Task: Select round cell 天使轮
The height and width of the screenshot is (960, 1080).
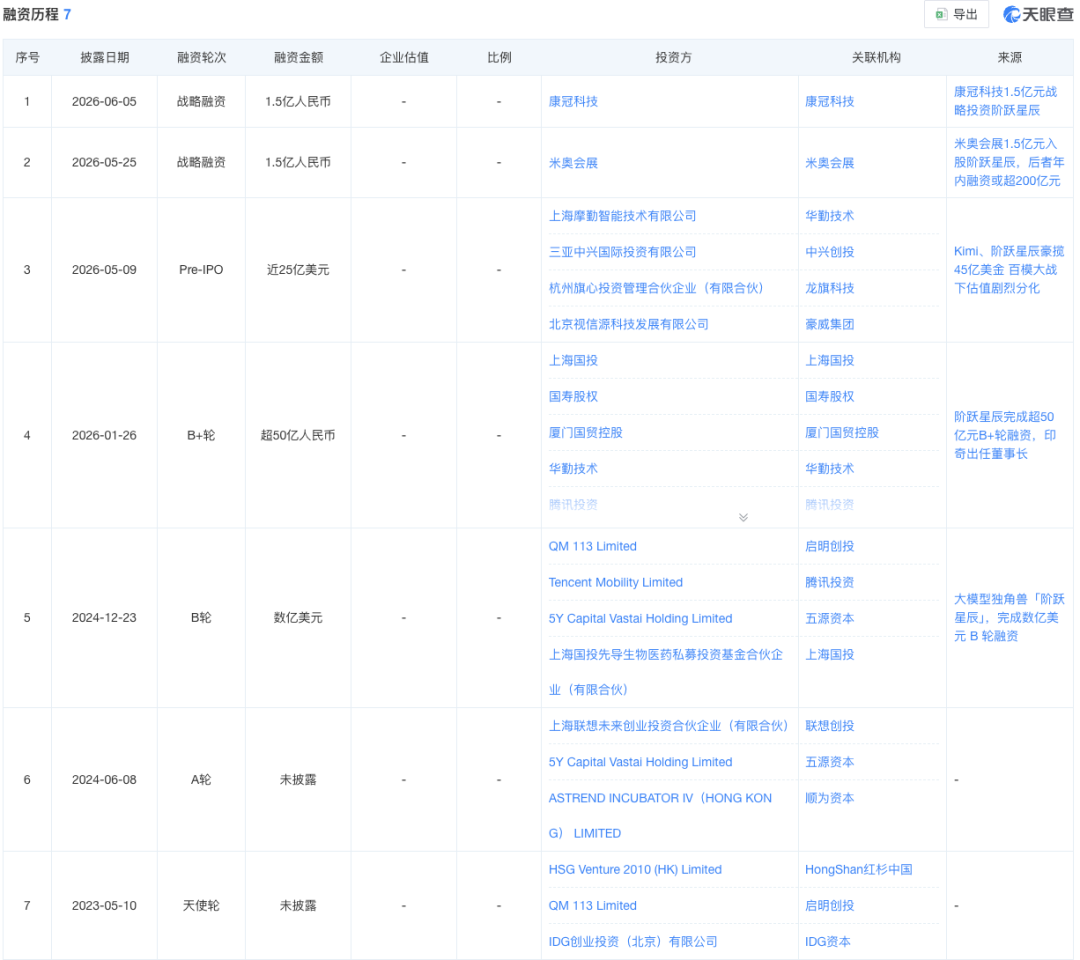Action: pyautogui.click(x=201, y=906)
